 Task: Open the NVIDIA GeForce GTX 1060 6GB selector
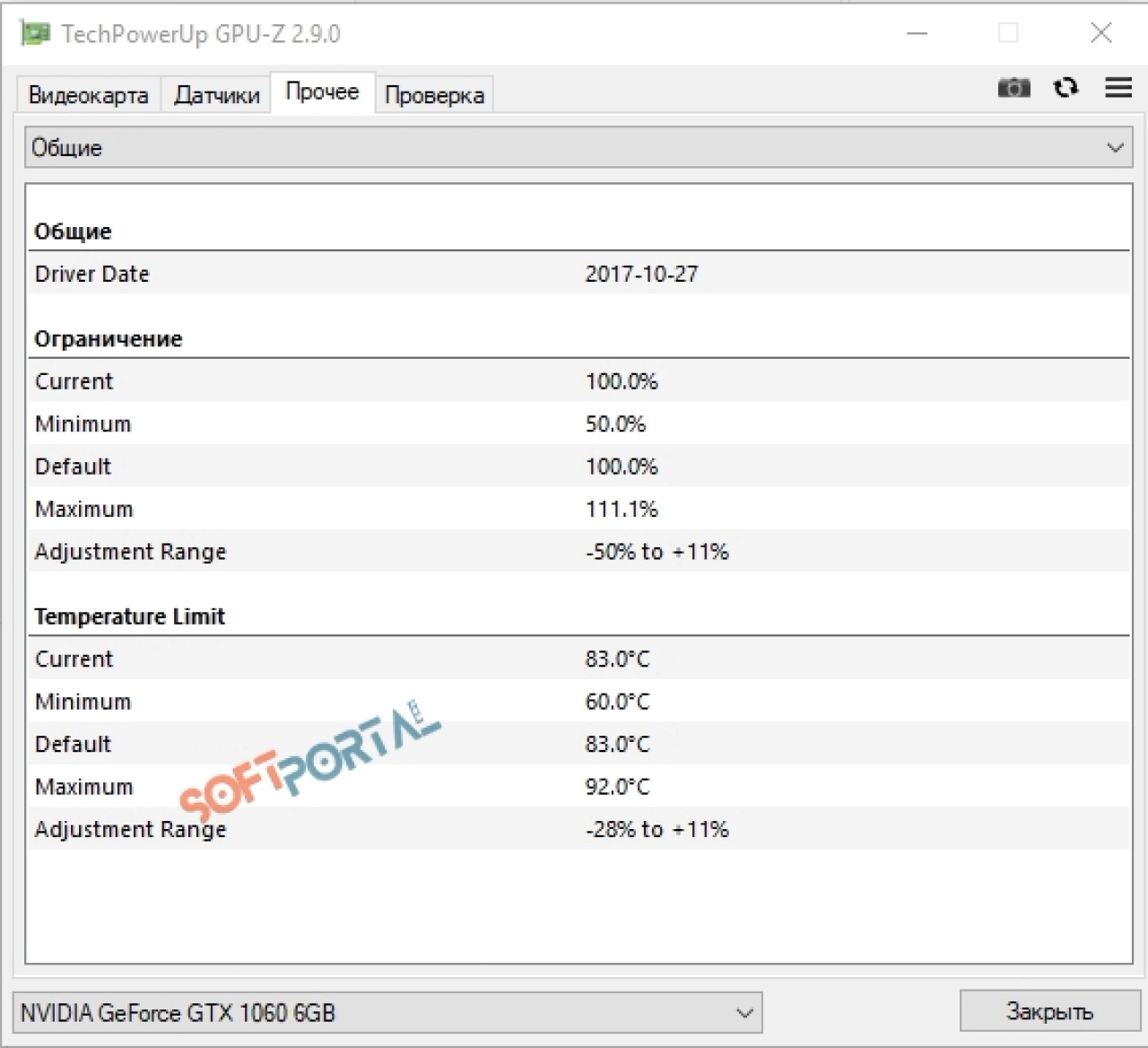point(387,1013)
